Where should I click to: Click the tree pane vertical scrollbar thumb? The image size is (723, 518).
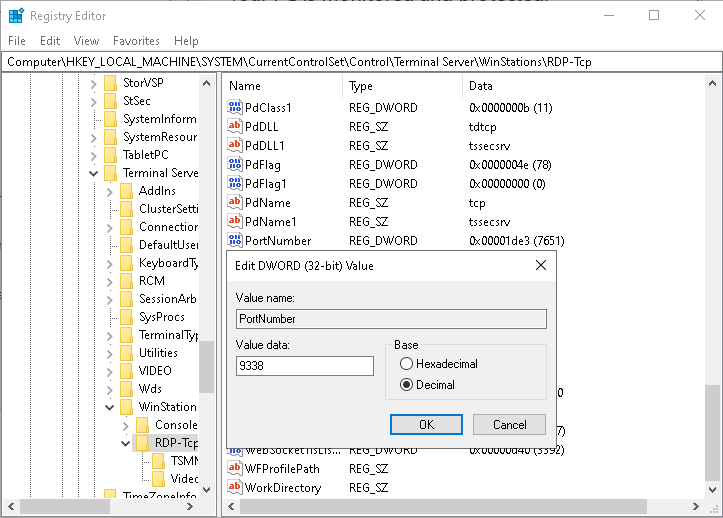[x=207, y=367]
